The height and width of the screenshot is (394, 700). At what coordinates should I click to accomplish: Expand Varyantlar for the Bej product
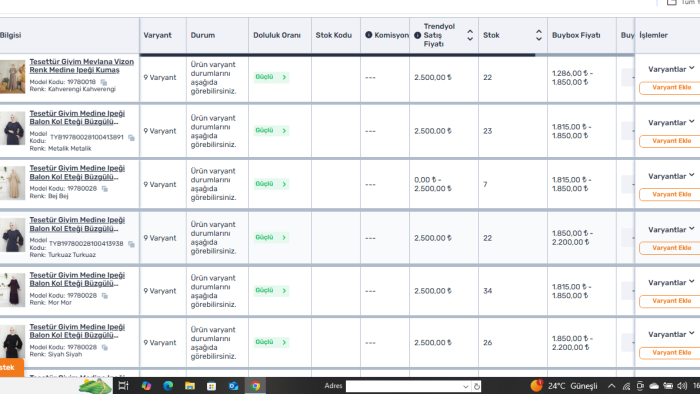click(x=671, y=176)
